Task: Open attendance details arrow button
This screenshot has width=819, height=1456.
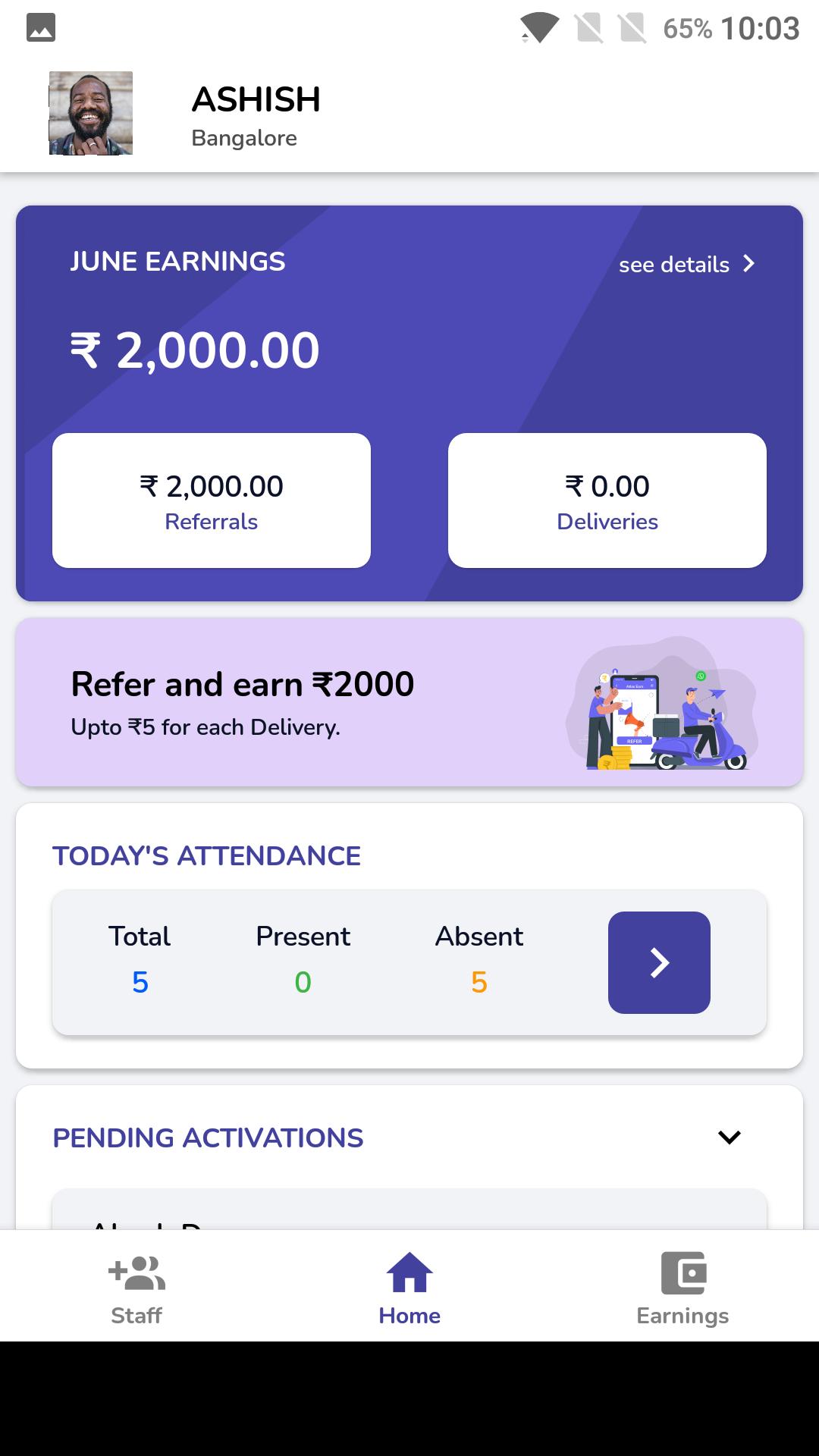Action: tap(659, 962)
